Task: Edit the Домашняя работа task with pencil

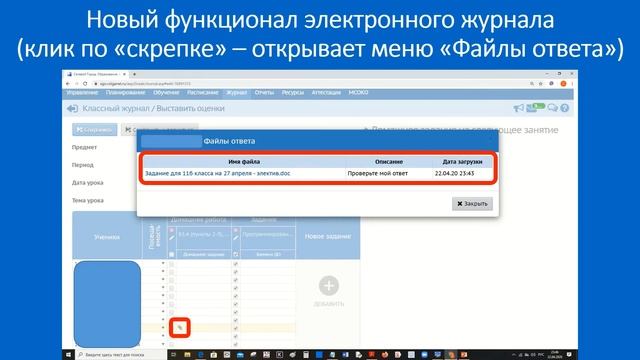Action: click(x=172, y=238)
